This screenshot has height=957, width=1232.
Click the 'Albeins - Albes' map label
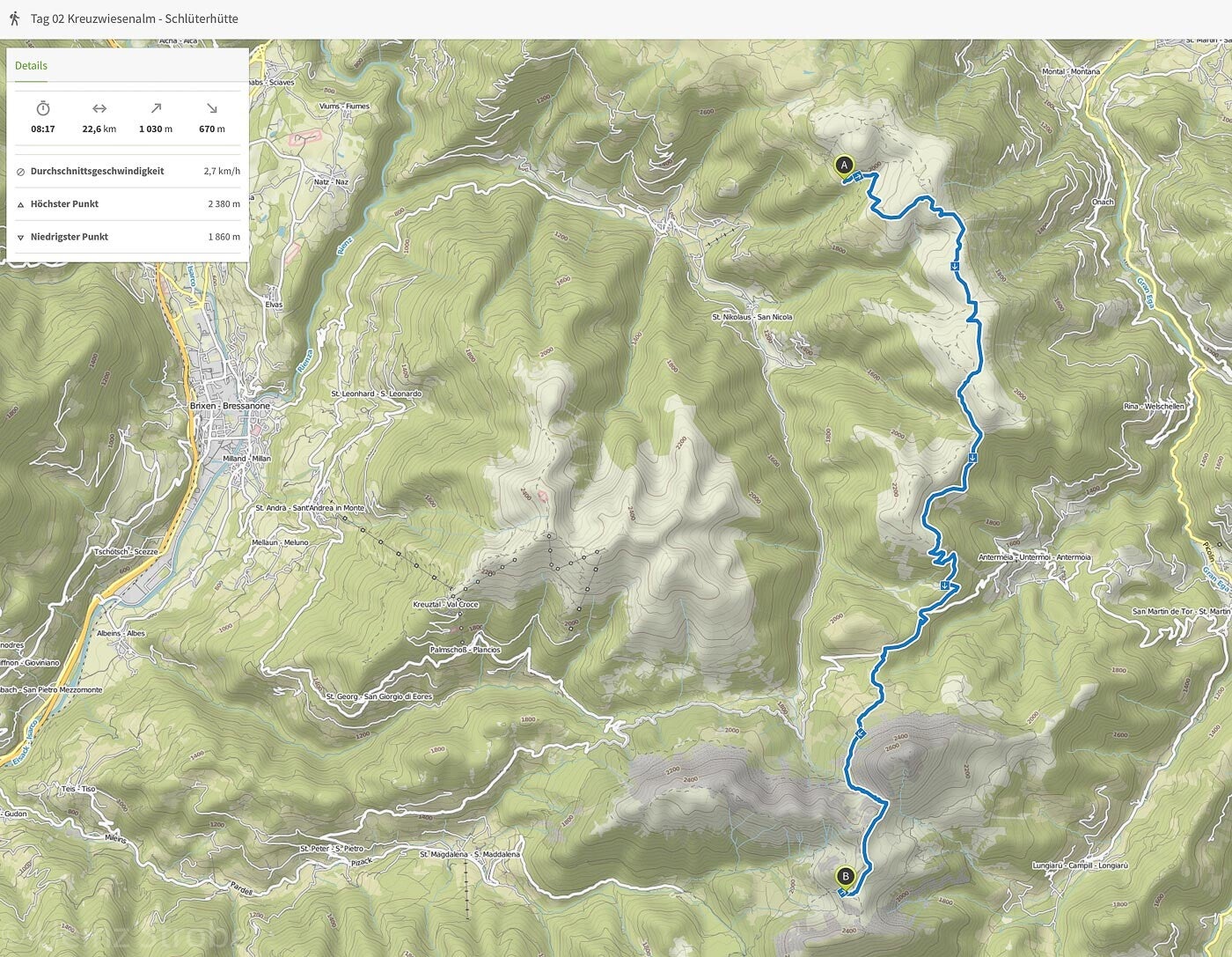121,633
